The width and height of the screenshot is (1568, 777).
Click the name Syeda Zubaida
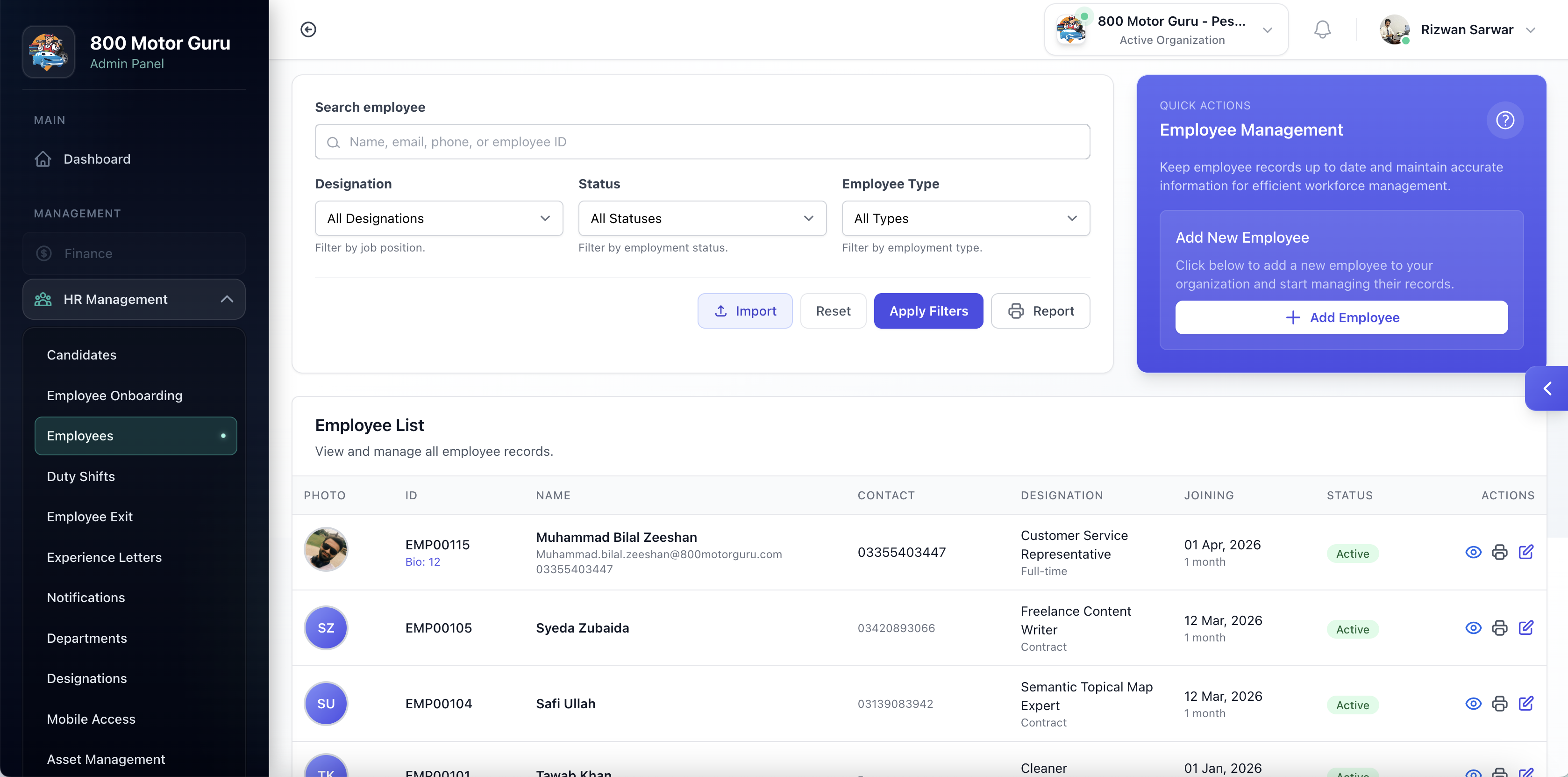pyautogui.click(x=583, y=628)
